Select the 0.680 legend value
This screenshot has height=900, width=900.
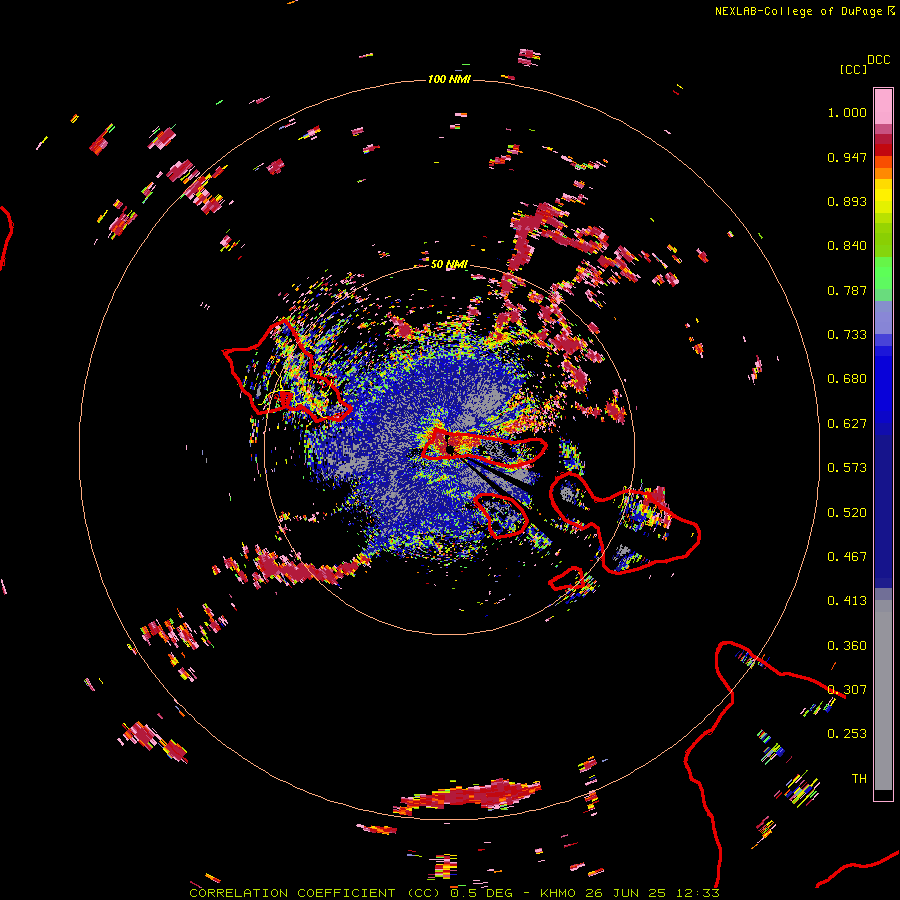[847, 379]
